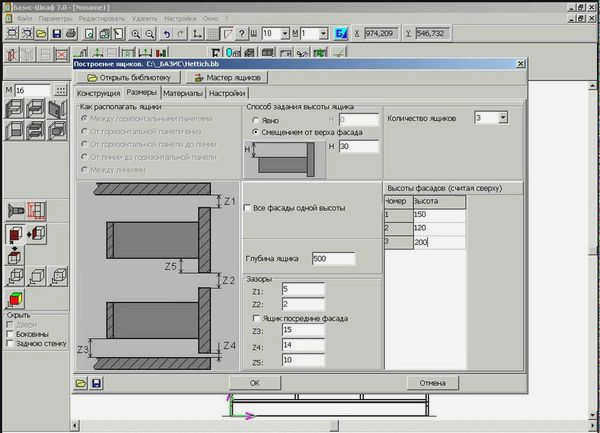The height and width of the screenshot is (433, 600).
Task: Select Смещением от верха фасада radio button
Action: 255,132
